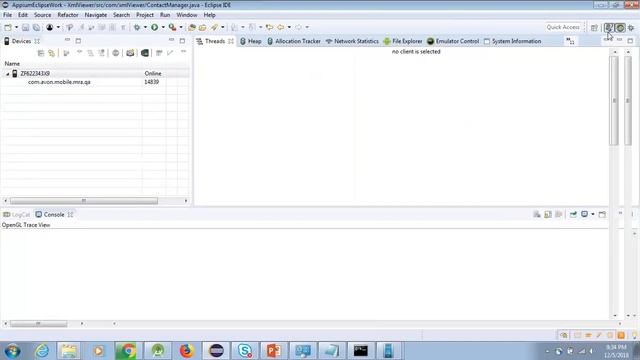Image resolution: width=640 pixels, height=360 pixels.
Task: Open Console display selected icon
Action: point(584,214)
